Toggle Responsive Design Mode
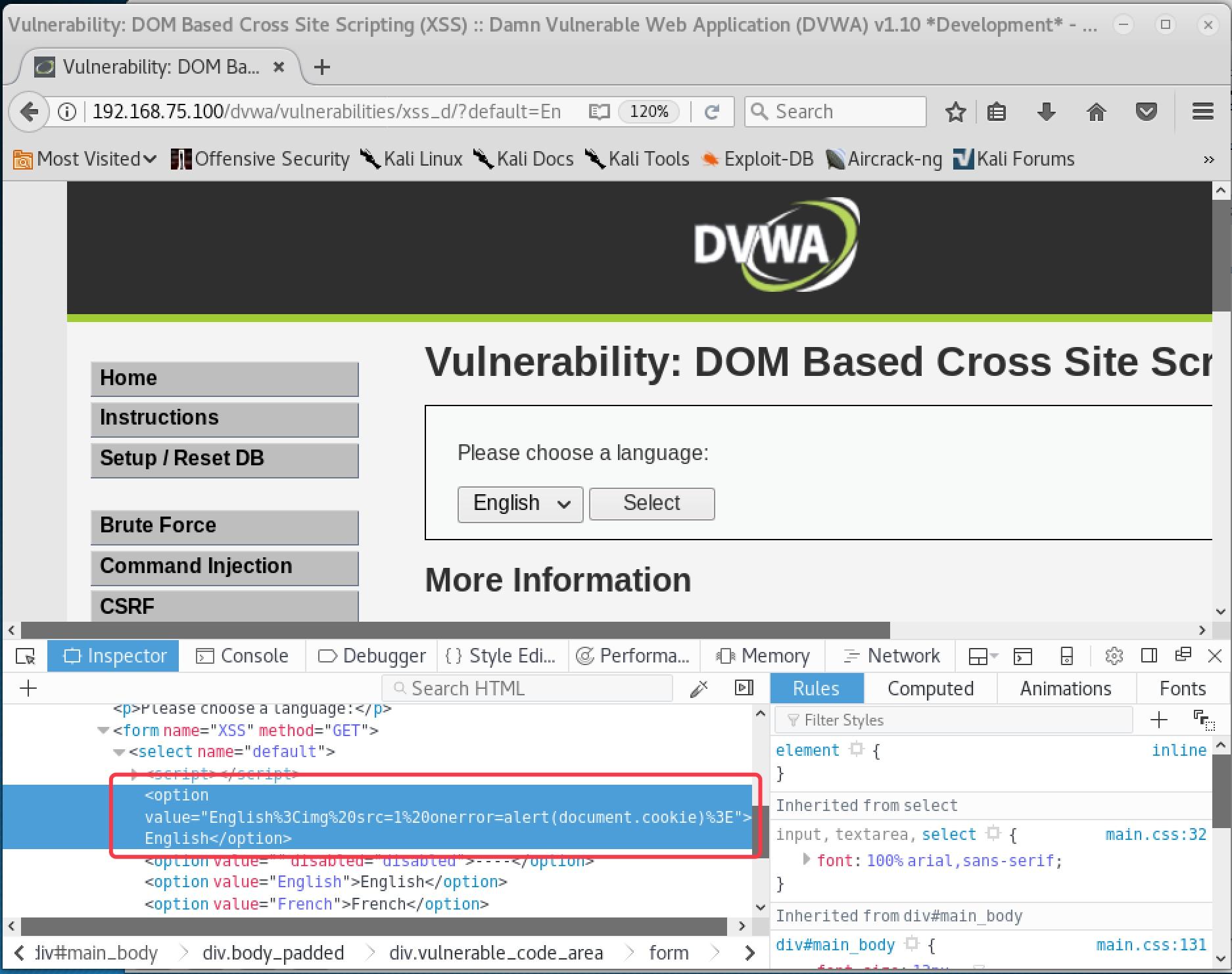 pos(1066,655)
